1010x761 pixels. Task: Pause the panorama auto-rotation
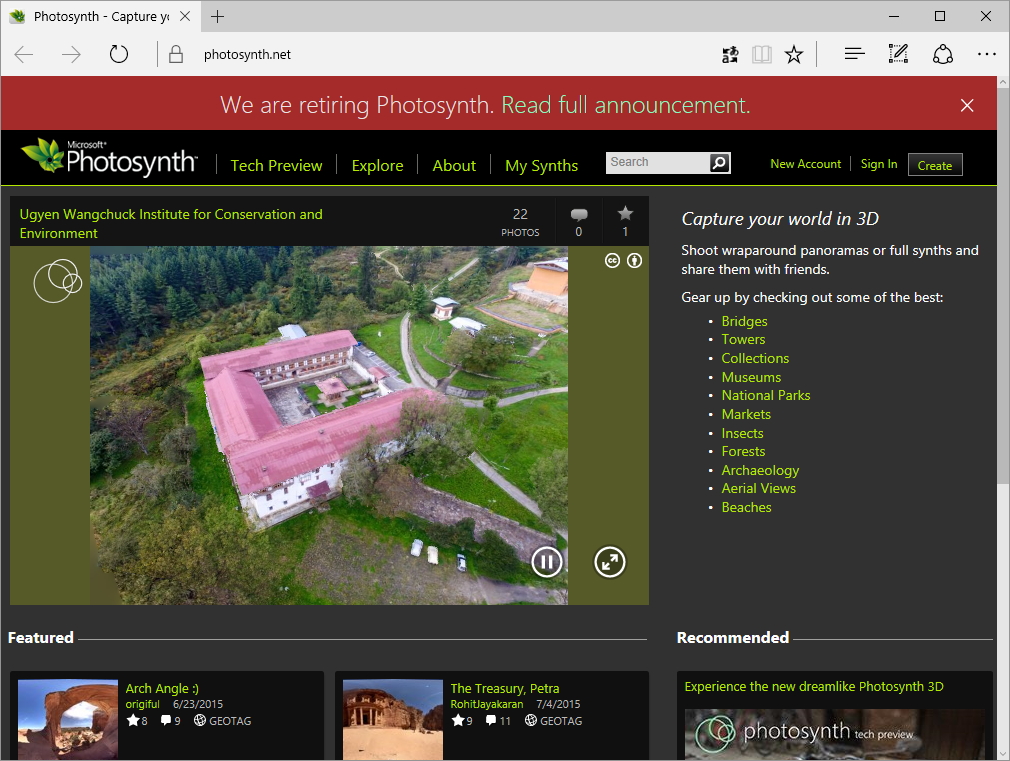tap(546, 562)
